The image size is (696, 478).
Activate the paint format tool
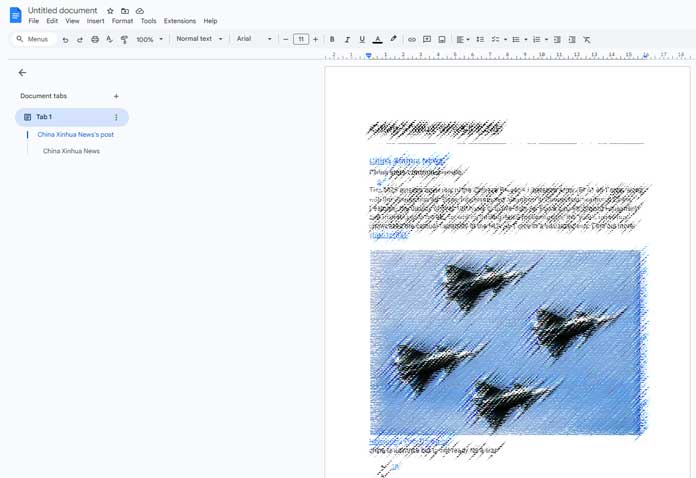[124, 40]
